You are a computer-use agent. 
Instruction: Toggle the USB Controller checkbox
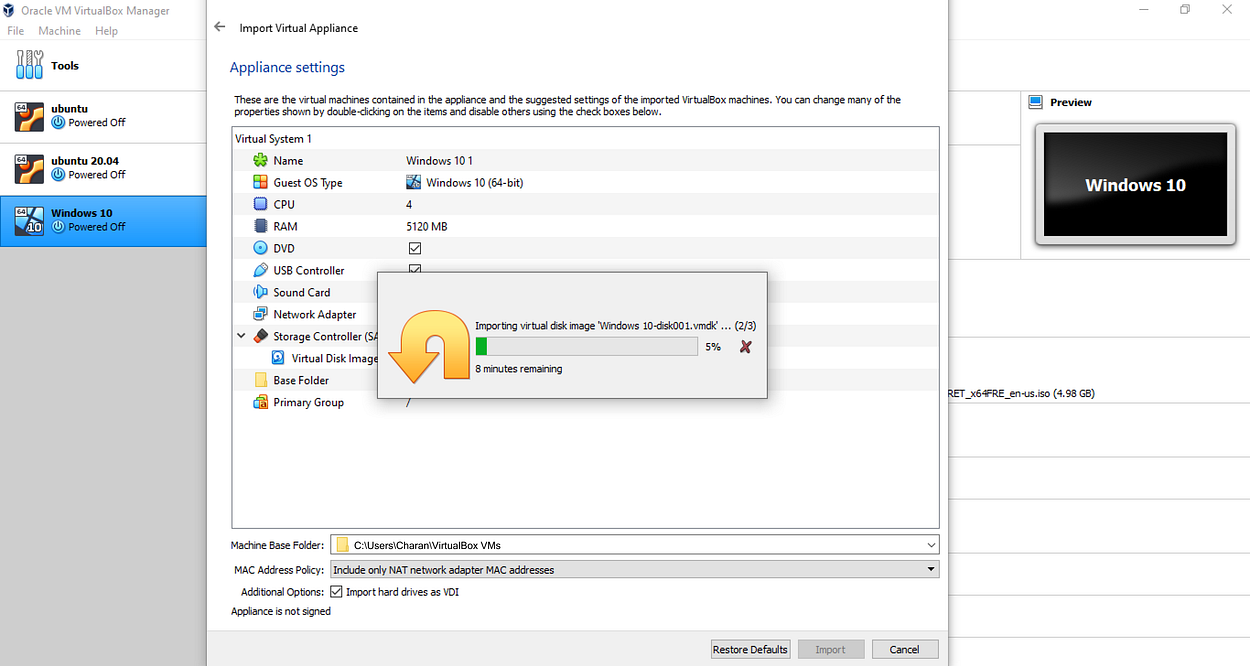click(414, 268)
